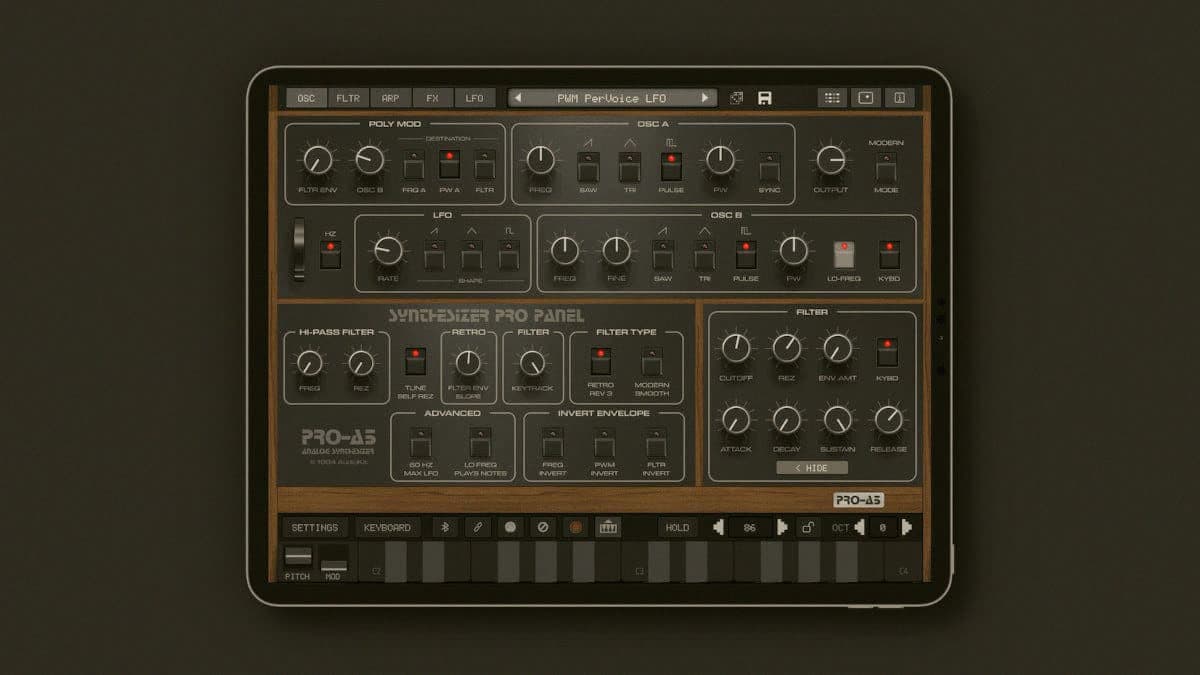This screenshot has height=675, width=1200.
Task: Enable OSC A triangle wave switch
Action: 630,165
